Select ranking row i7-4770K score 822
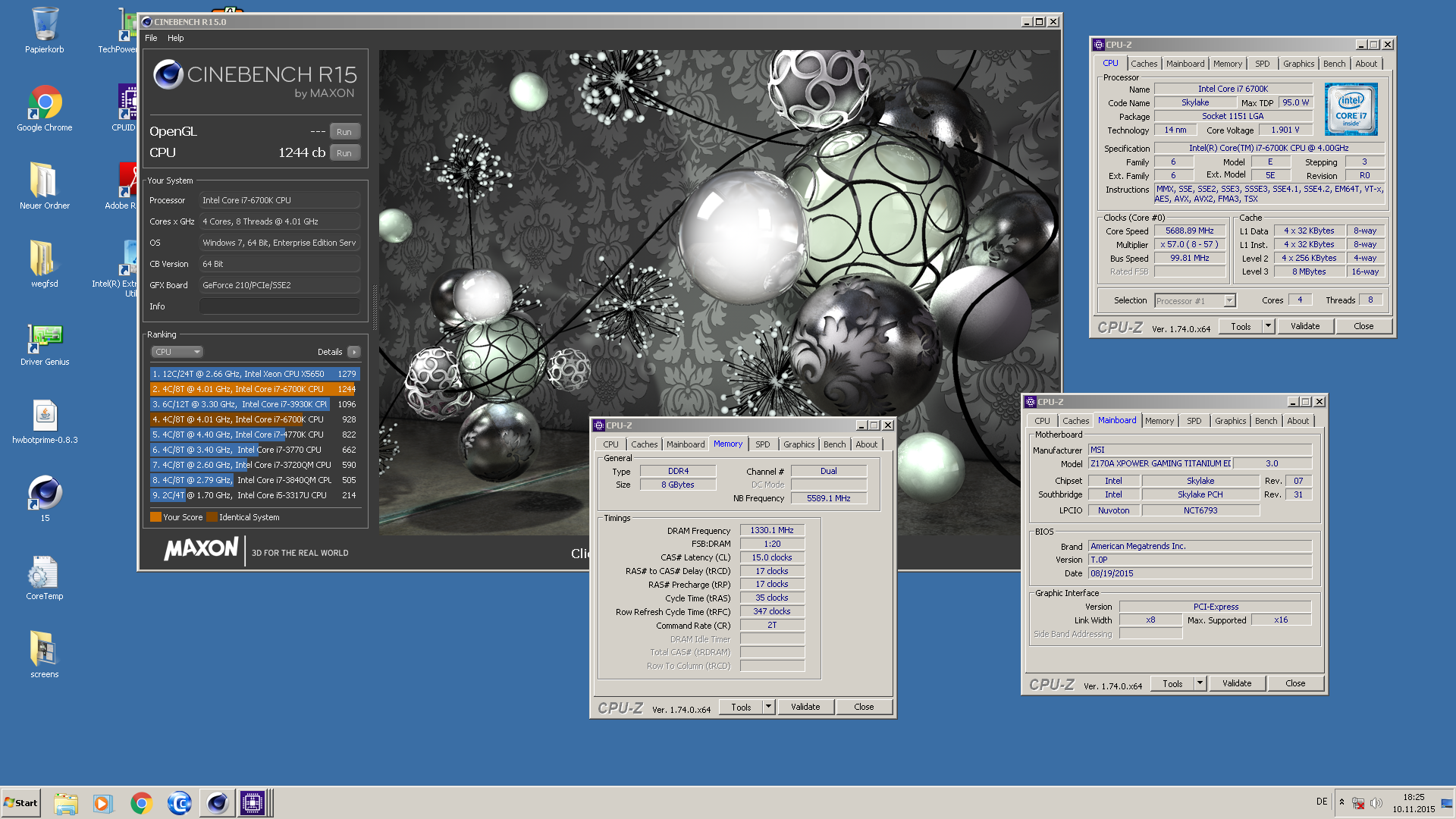The width and height of the screenshot is (1456, 819). click(x=254, y=435)
